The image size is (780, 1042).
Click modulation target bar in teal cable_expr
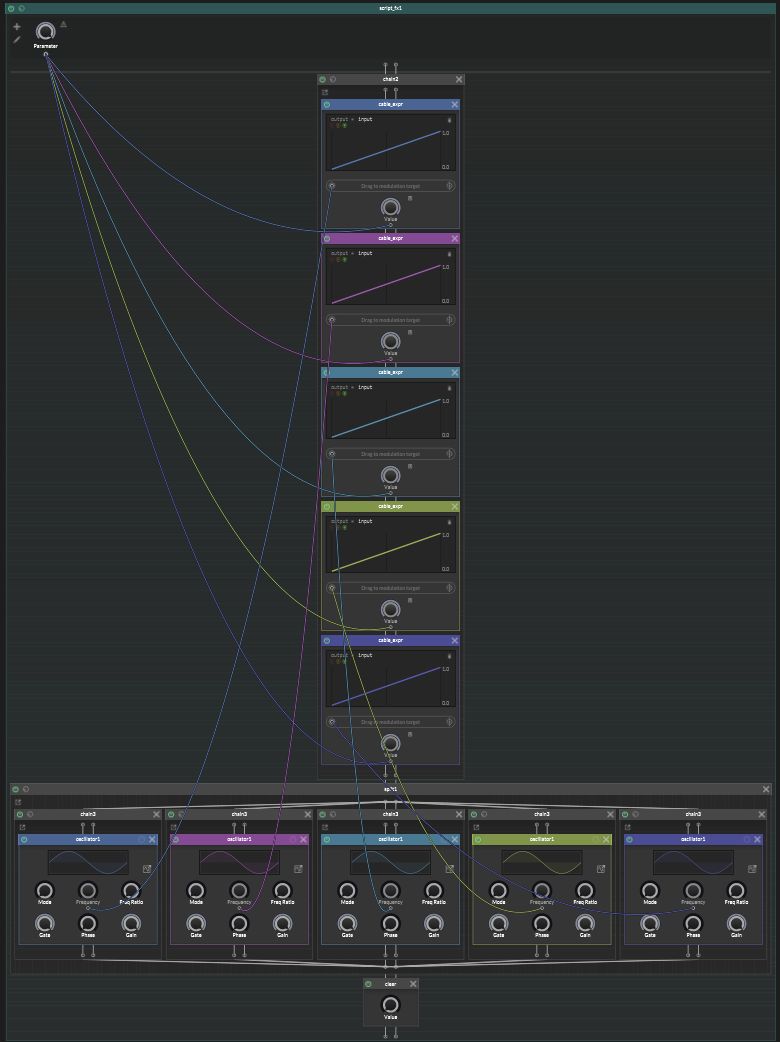[x=391, y=454]
